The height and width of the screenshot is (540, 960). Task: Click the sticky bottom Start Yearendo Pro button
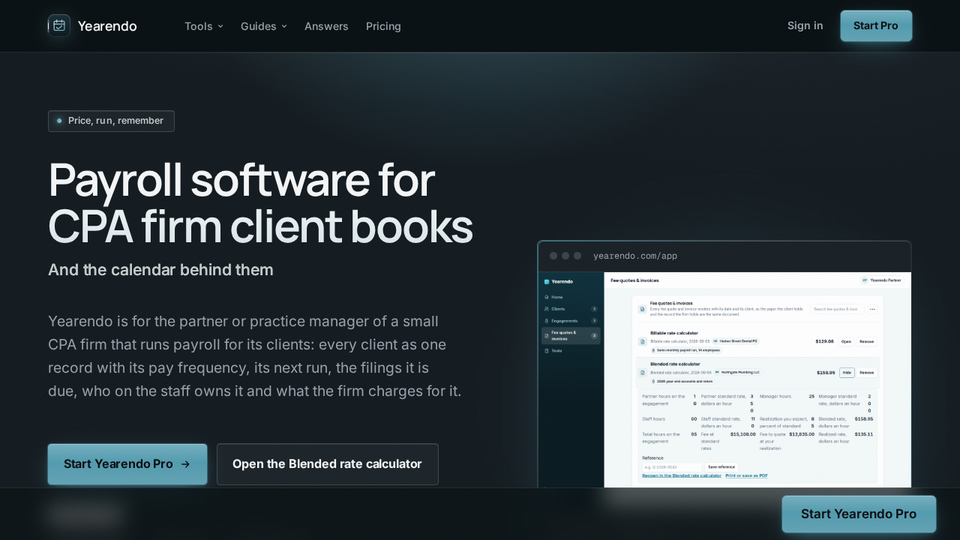coord(858,514)
